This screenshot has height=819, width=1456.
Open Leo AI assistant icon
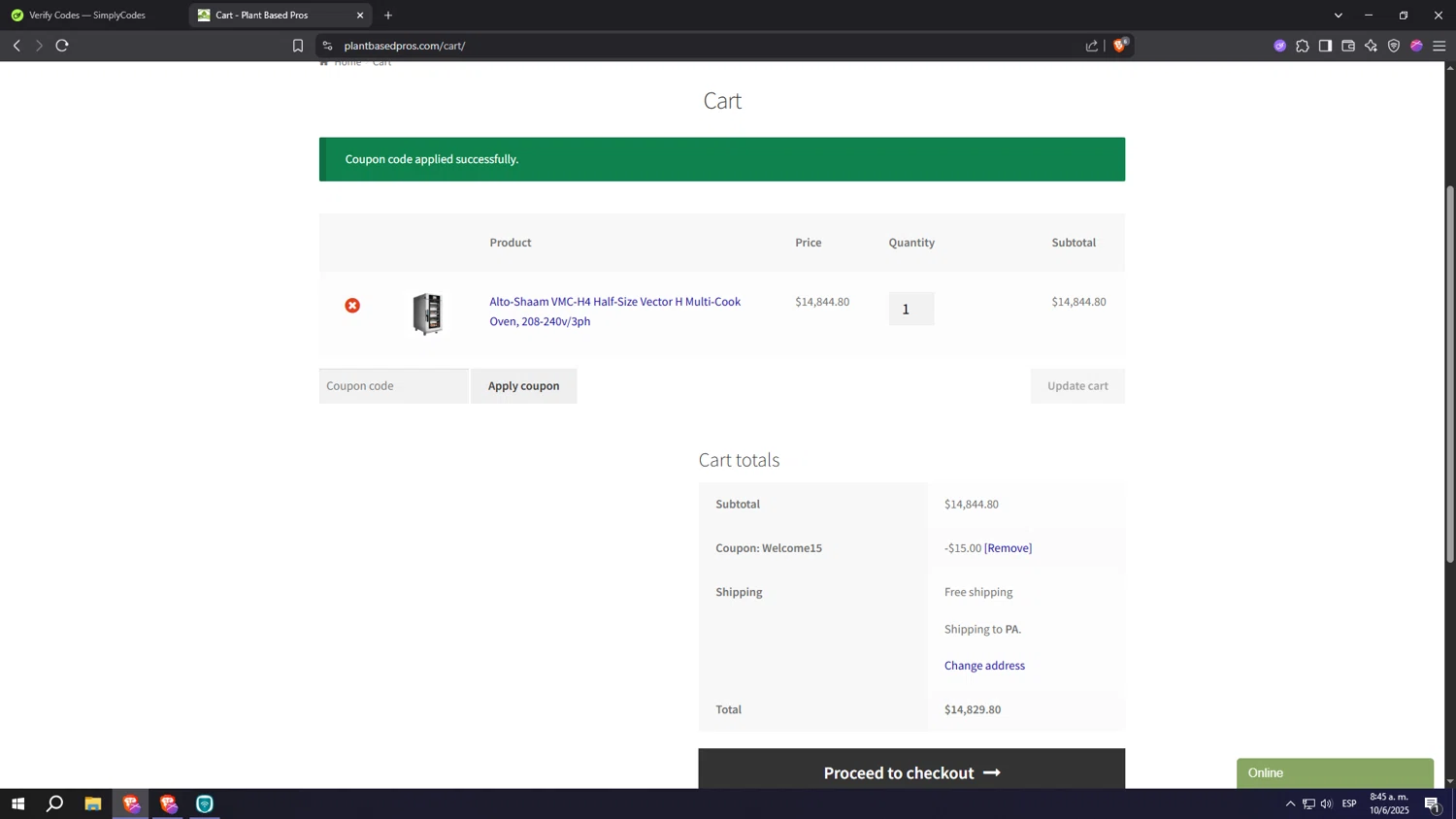[1371, 46]
